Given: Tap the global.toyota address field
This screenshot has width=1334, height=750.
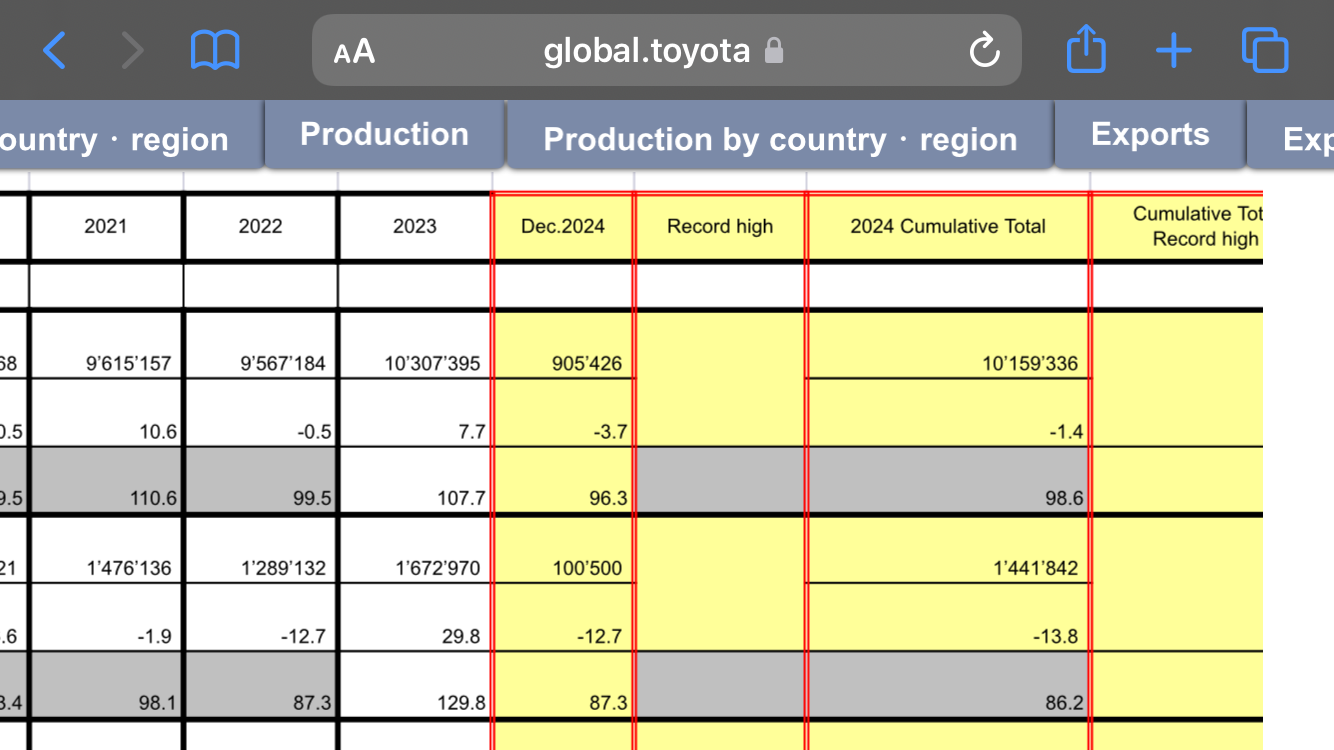Looking at the screenshot, I should (667, 50).
